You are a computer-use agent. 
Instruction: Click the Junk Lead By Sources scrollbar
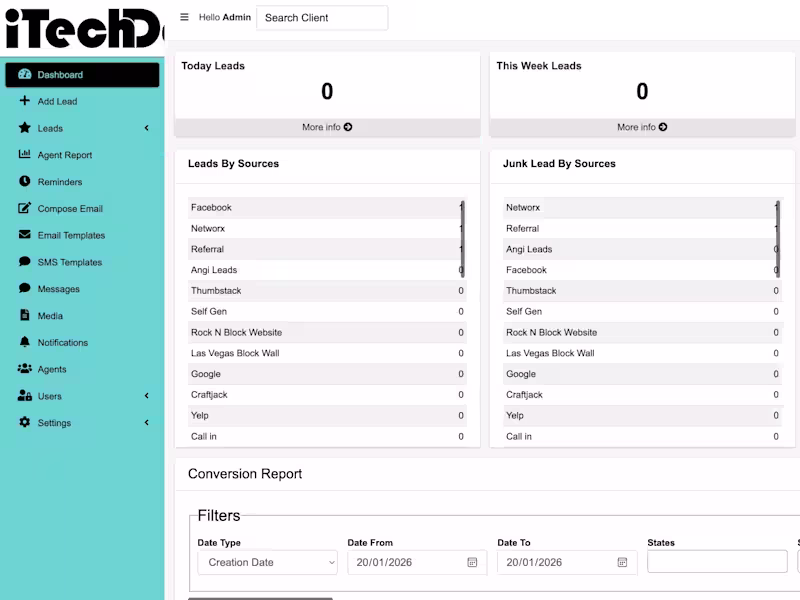tap(778, 239)
